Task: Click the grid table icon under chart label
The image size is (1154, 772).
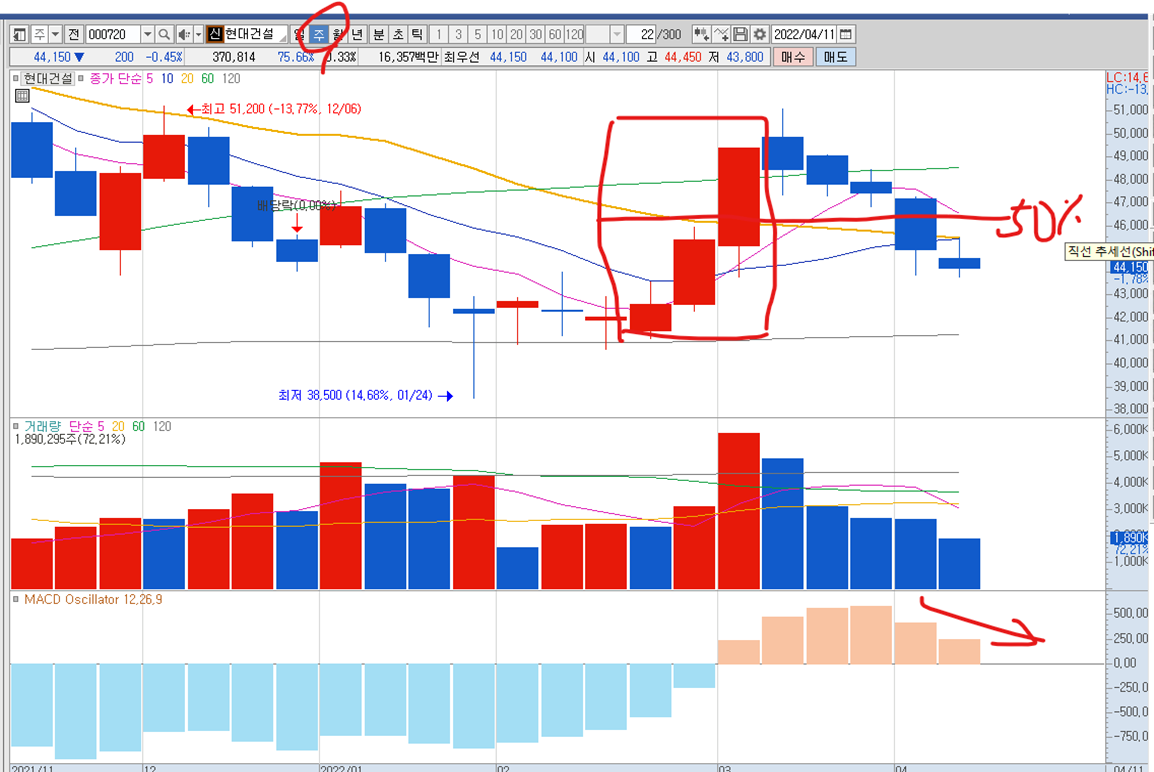Action: pos(22,96)
